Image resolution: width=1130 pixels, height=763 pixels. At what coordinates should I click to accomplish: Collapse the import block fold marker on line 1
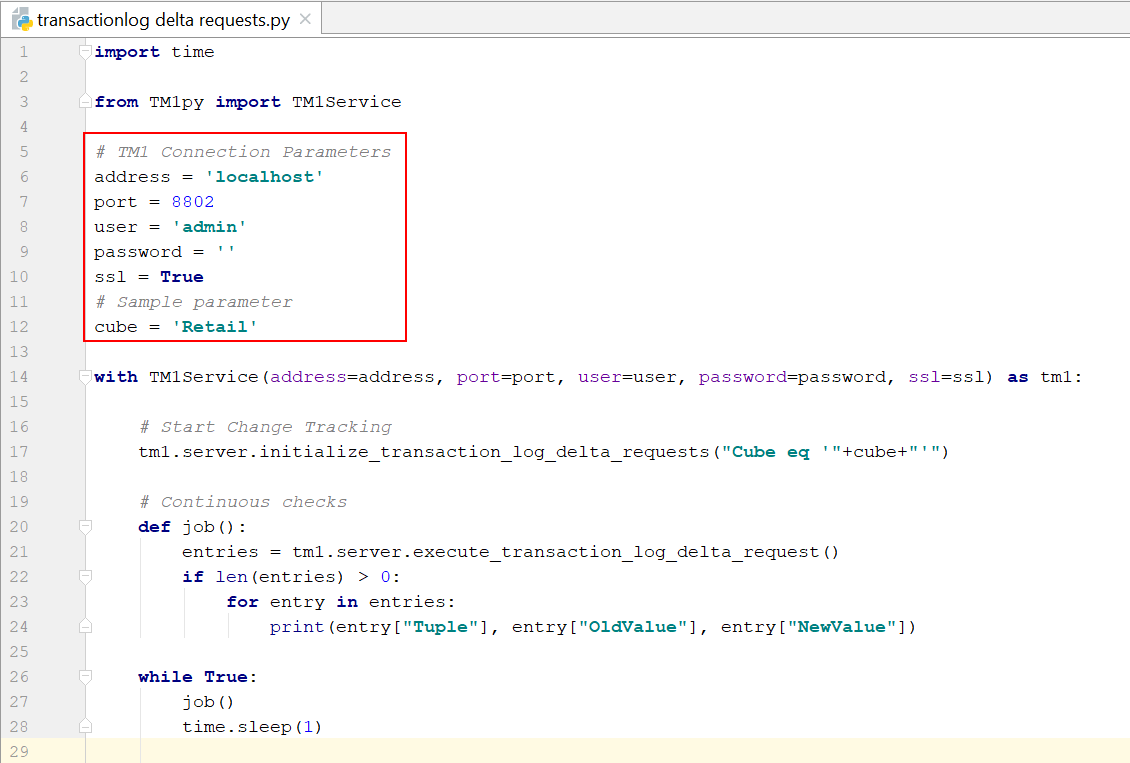[85, 52]
